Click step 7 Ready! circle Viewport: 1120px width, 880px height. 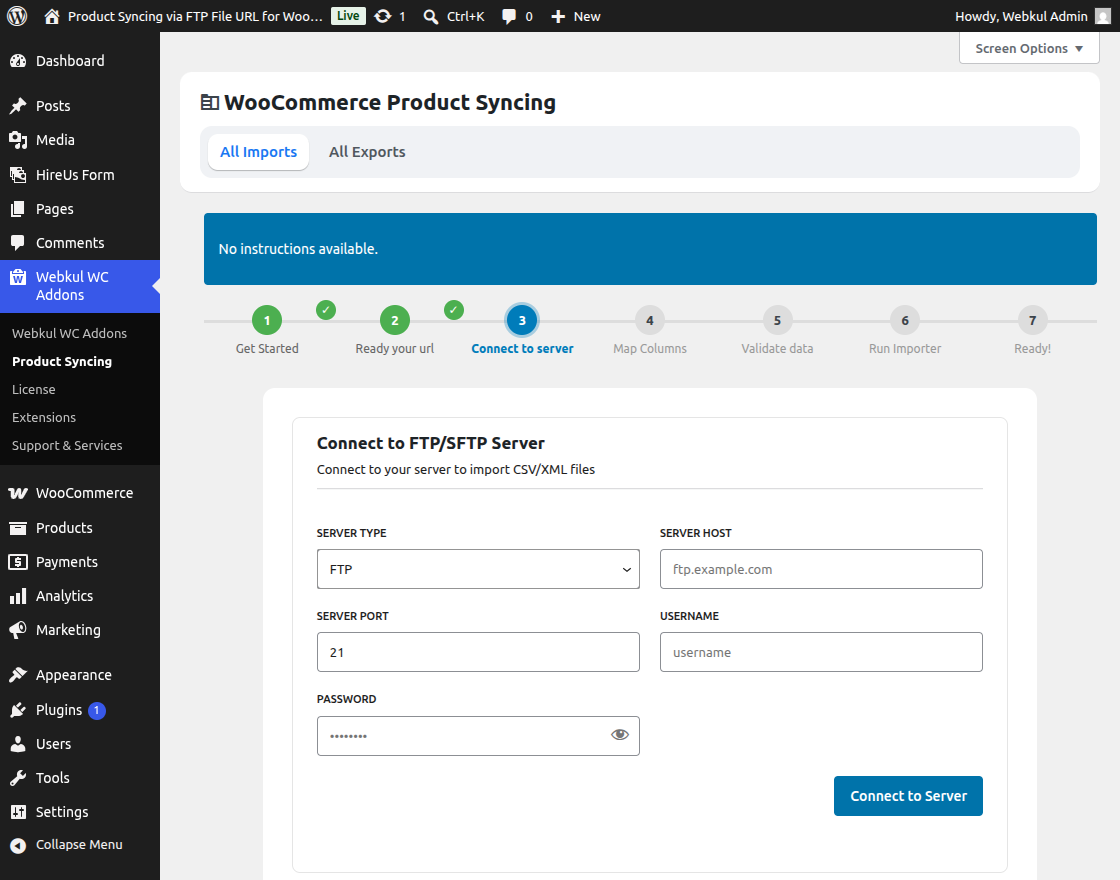1032,321
